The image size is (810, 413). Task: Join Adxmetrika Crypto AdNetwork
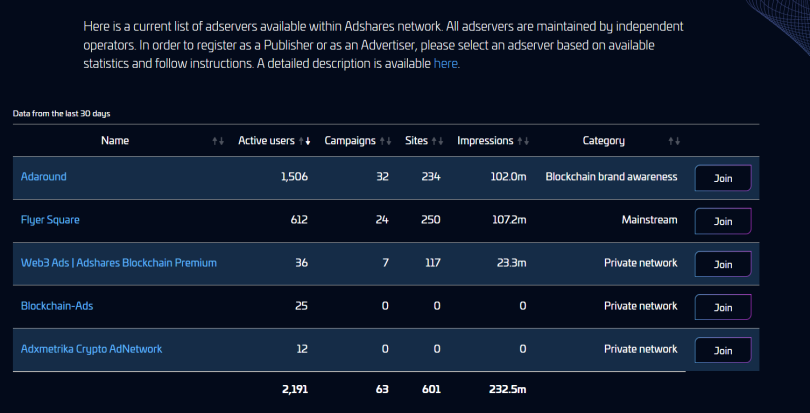point(723,350)
